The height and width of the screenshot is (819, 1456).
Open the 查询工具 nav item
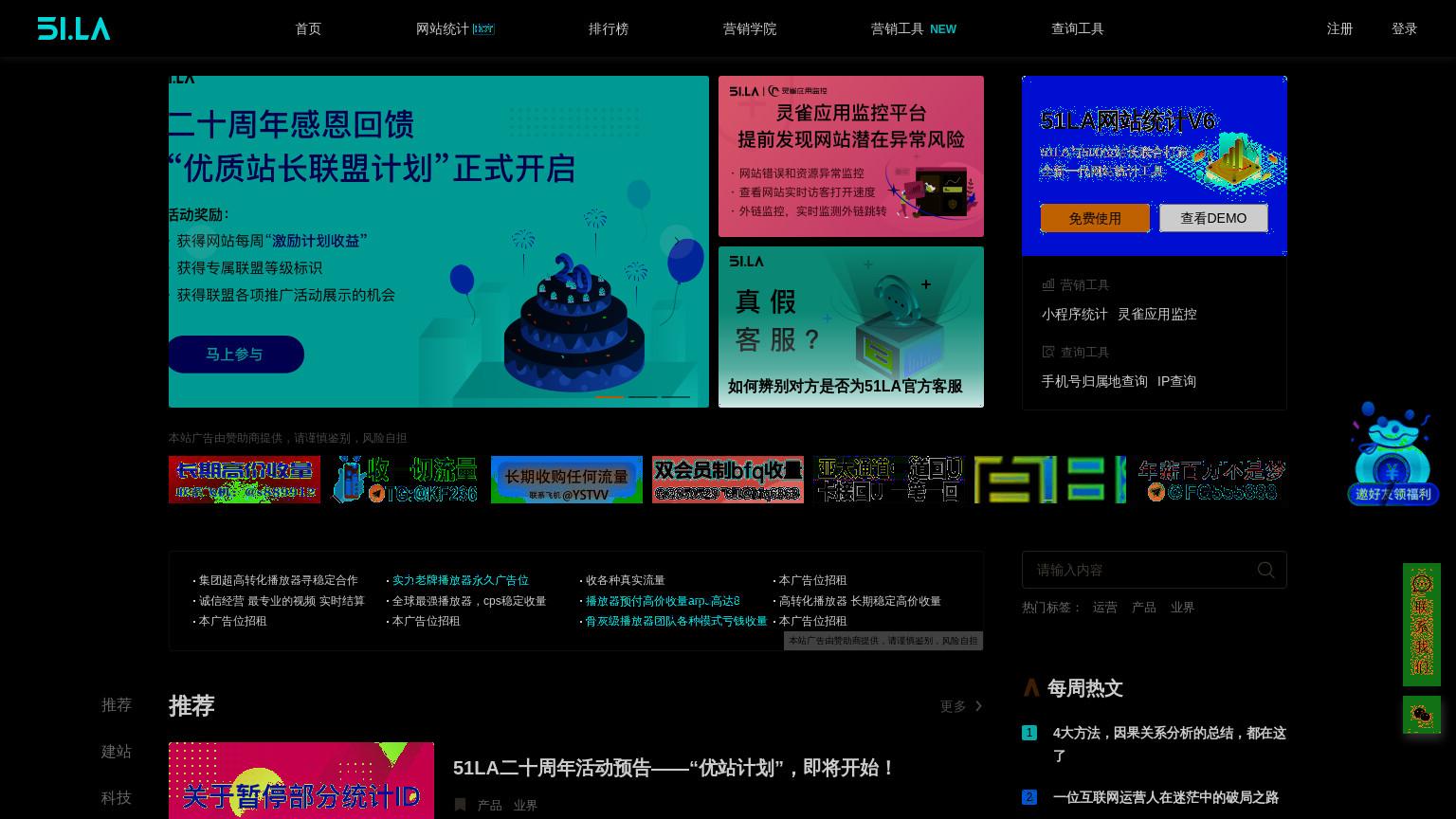coord(1078,29)
